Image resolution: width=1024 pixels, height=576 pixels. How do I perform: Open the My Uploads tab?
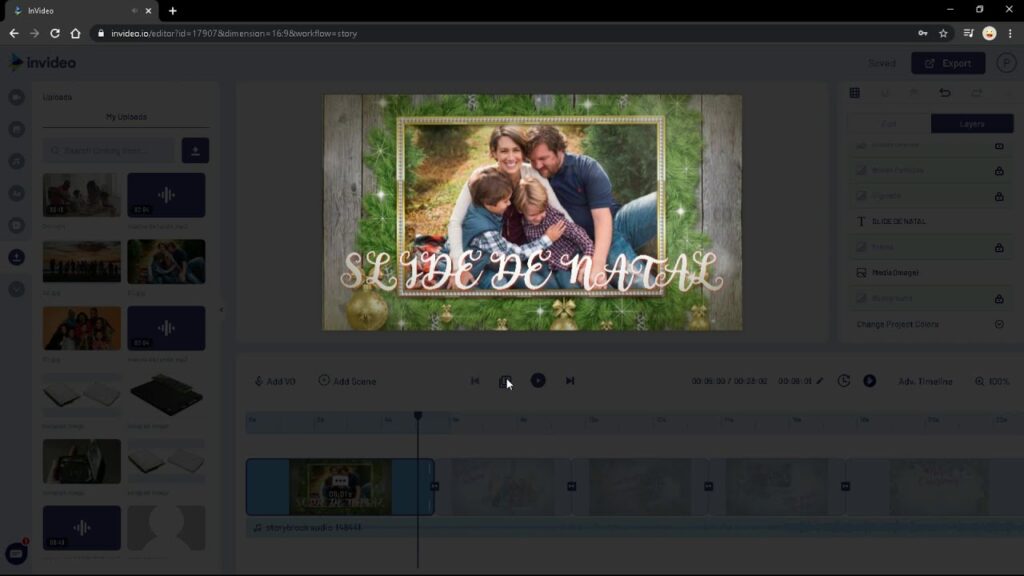click(126, 117)
